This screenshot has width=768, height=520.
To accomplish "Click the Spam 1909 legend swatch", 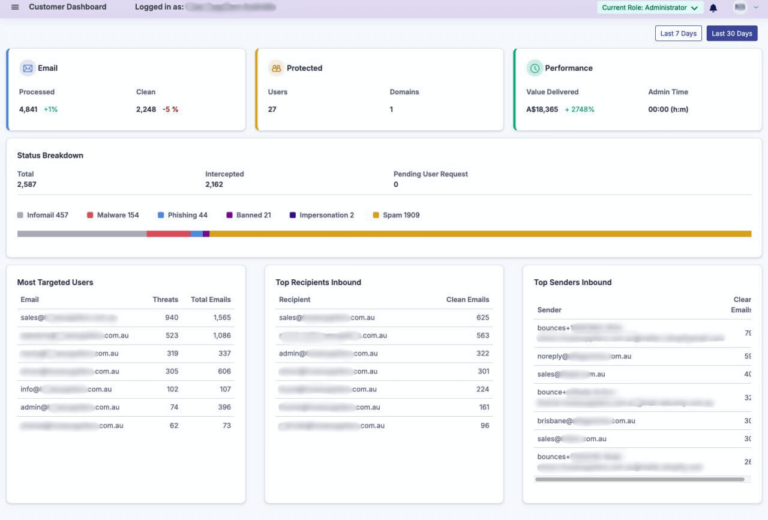I will point(376,215).
